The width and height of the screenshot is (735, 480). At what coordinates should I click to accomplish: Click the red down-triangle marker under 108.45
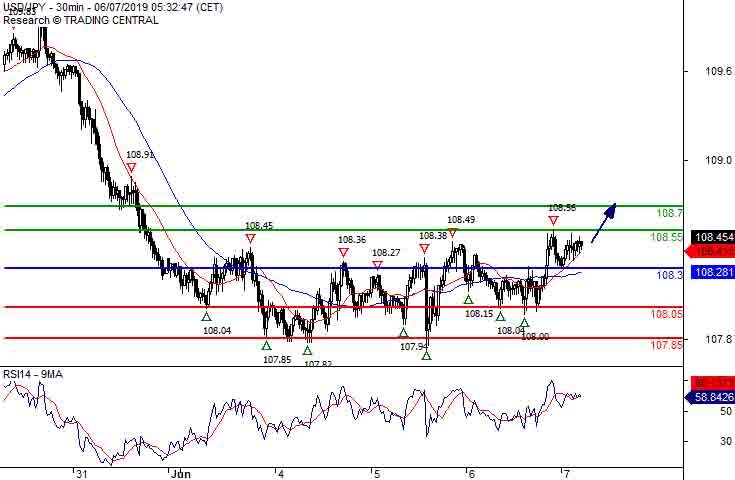250,239
